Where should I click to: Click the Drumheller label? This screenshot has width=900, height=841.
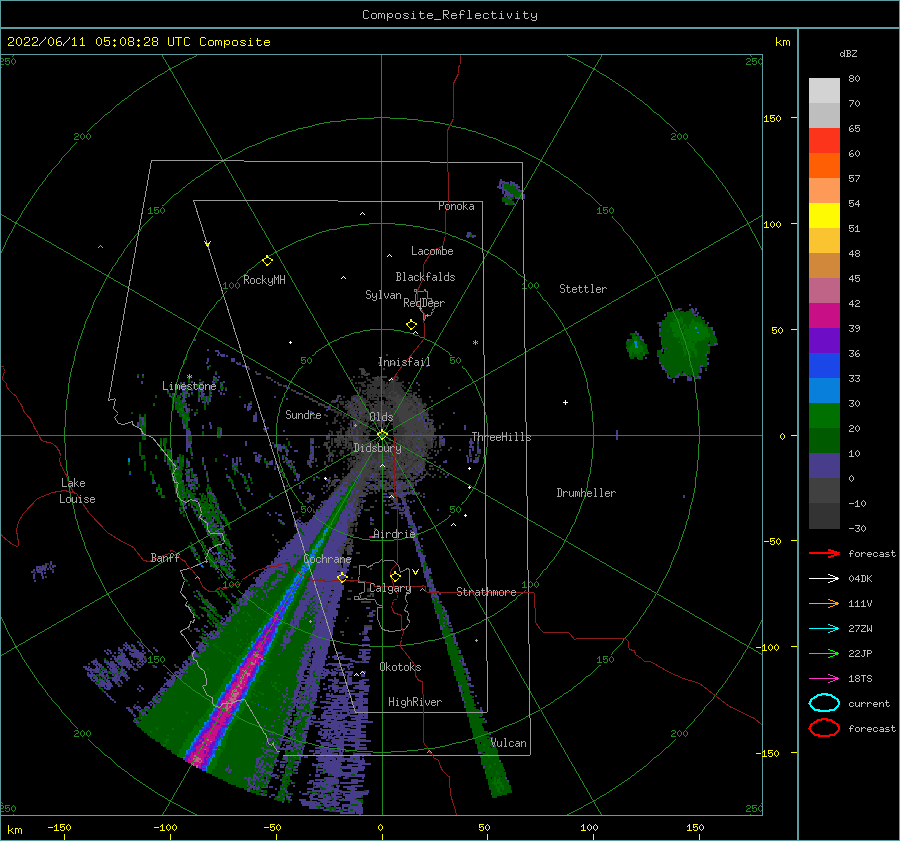586,493
